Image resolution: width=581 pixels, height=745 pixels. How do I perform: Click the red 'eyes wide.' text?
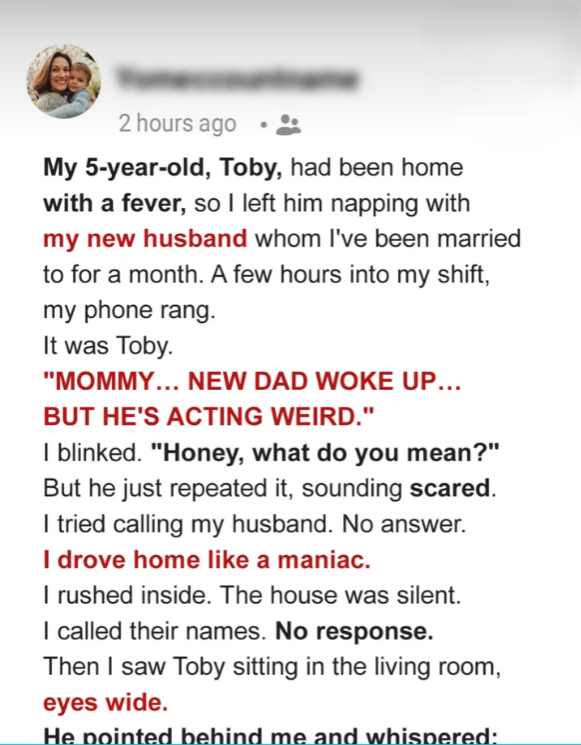[x=105, y=703]
